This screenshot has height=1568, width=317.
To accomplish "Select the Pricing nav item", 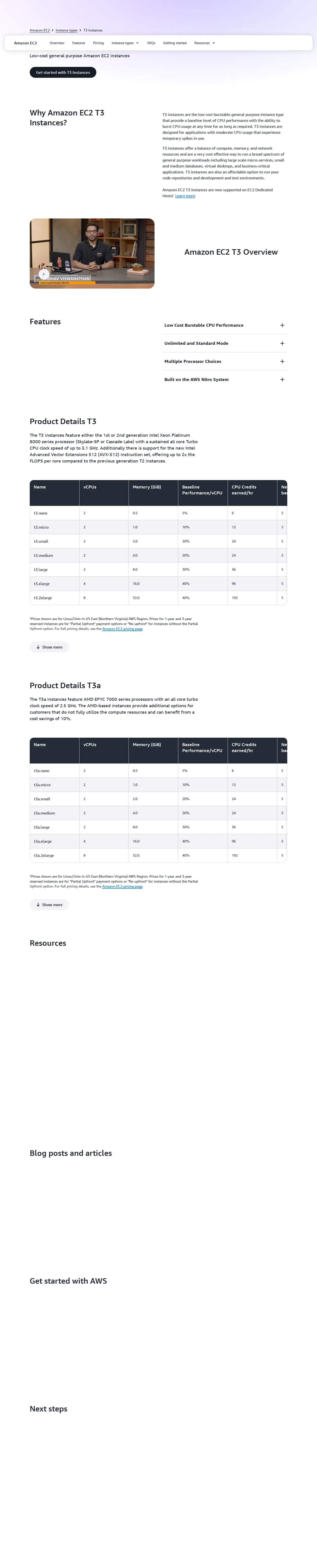I will point(98,43).
